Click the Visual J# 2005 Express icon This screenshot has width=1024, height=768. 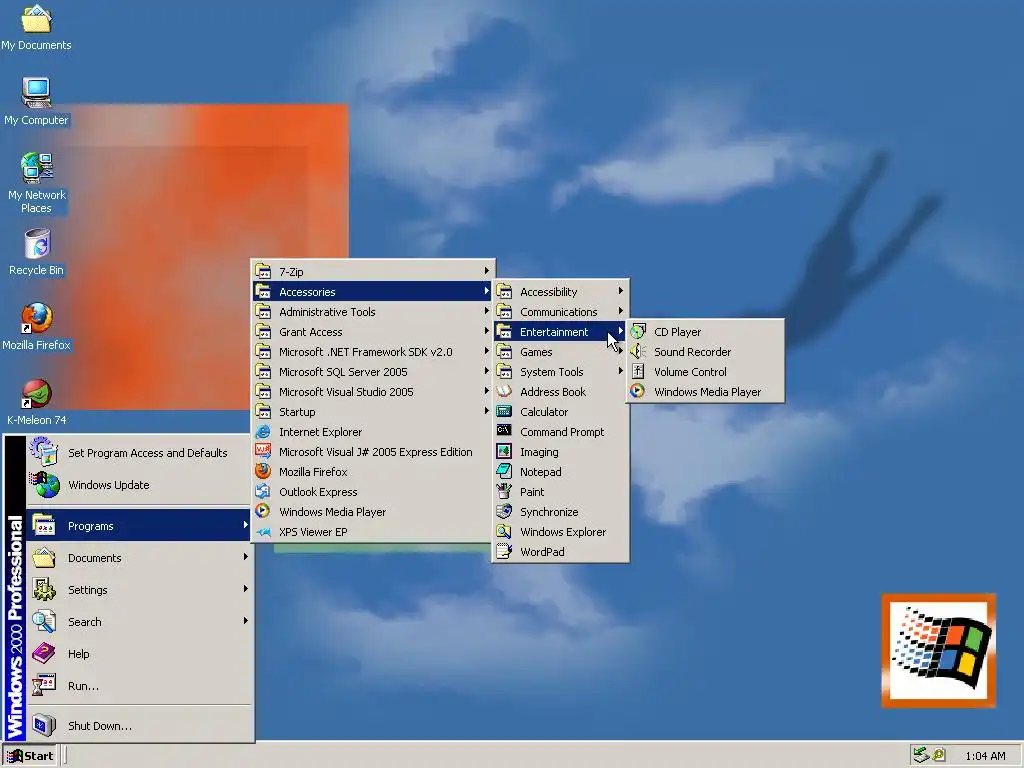point(263,451)
